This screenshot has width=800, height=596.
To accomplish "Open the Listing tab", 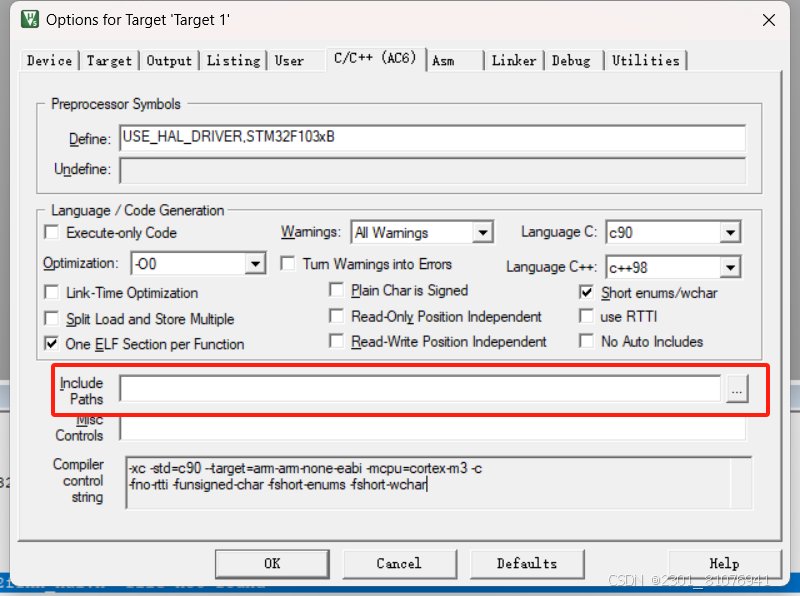I will click(x=234, y=61).
